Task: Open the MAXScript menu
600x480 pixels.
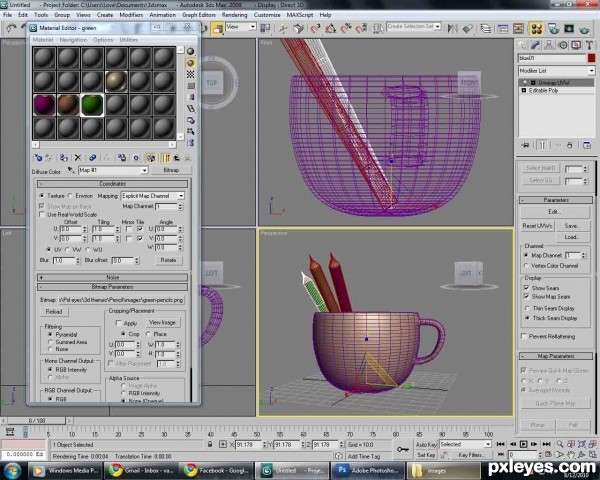Action: [300, 15]
